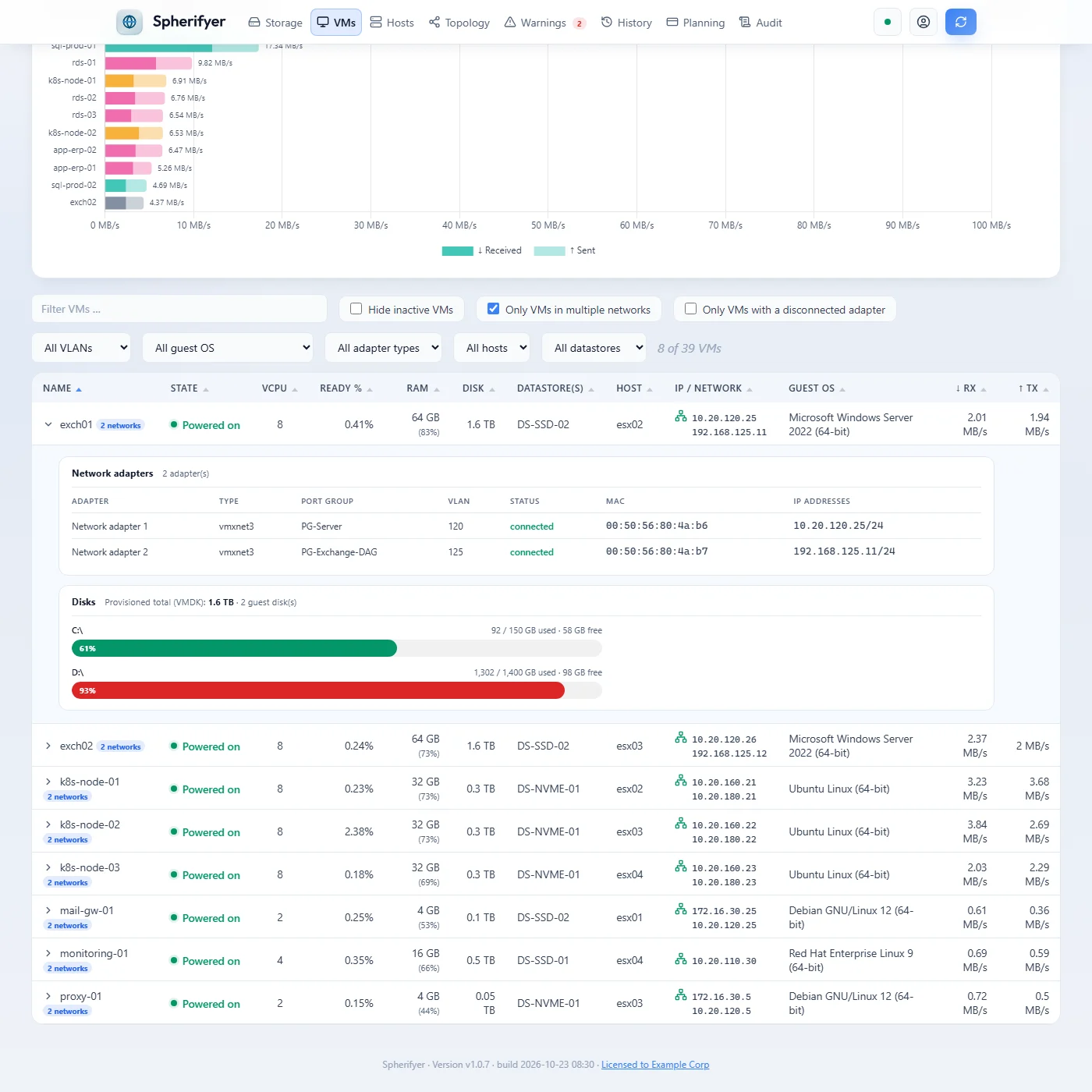Uncheck Only VMs in multiple networks
This screenshot has height=1092, width=1092.
pos(494,309)
